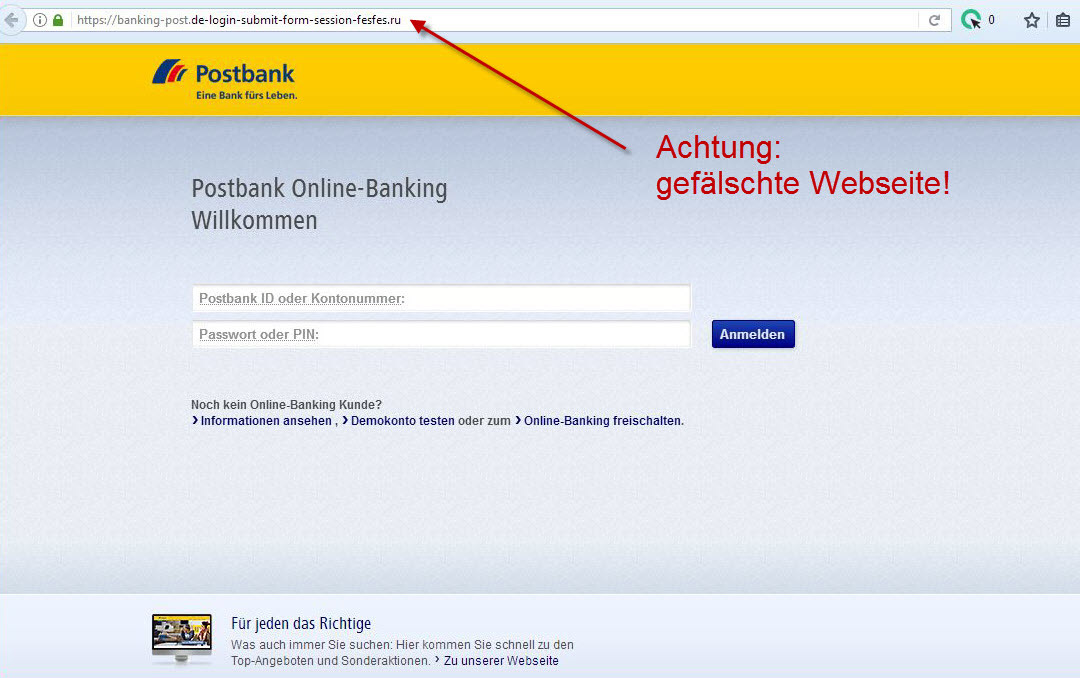
Task: Follow the Zu unserer Webseite link
Action: [501, 661]
